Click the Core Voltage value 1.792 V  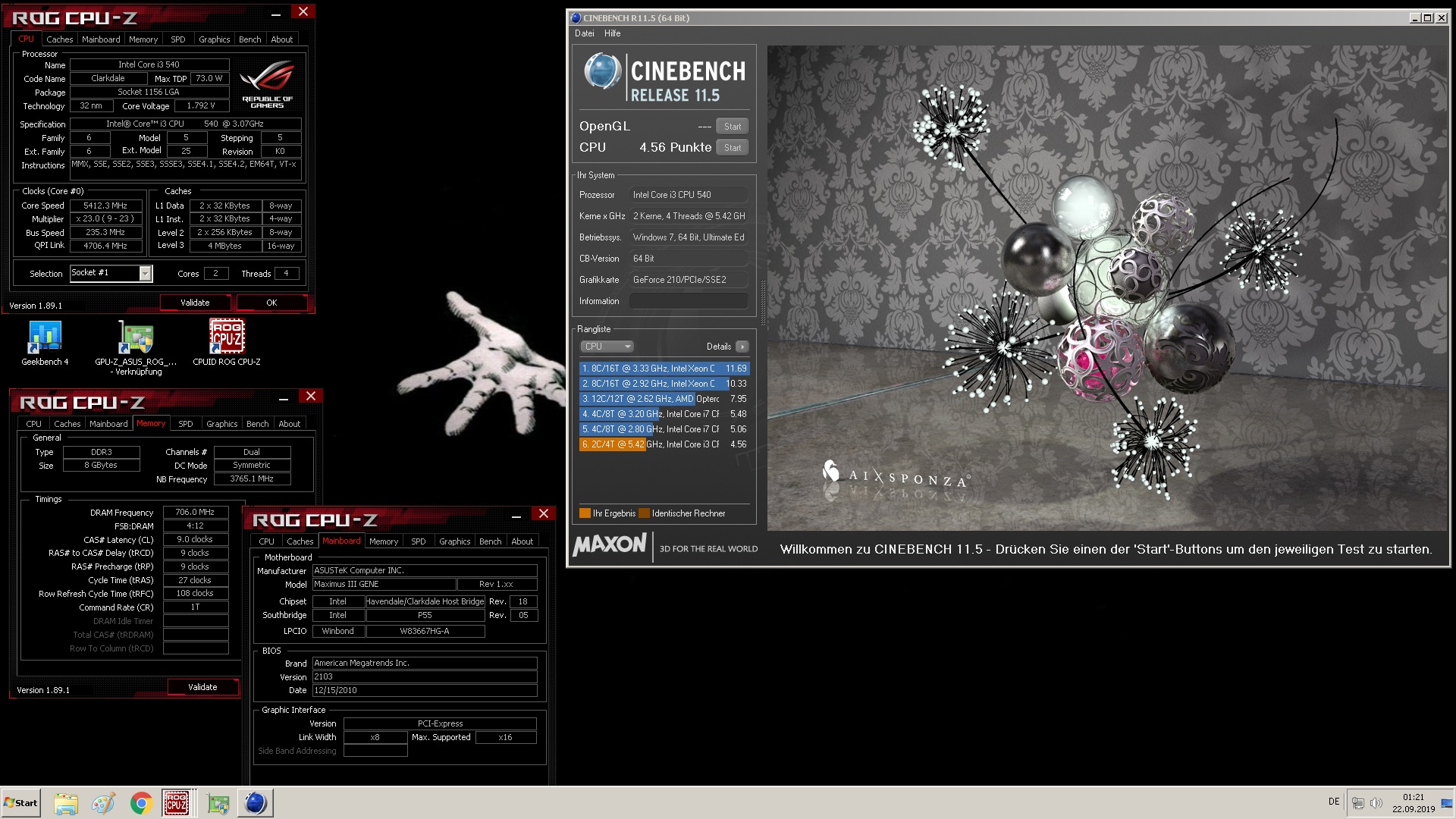tap(201, 106)
